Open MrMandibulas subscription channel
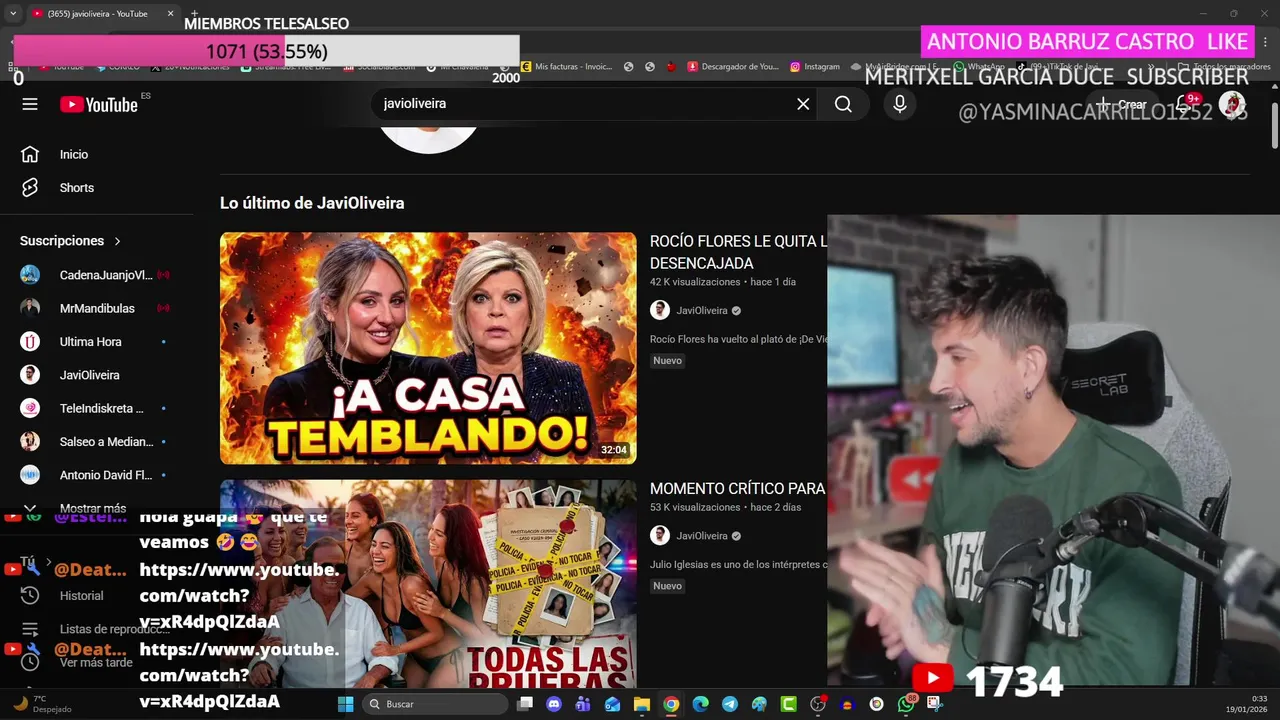1280x720 pixels. (95, 308)
